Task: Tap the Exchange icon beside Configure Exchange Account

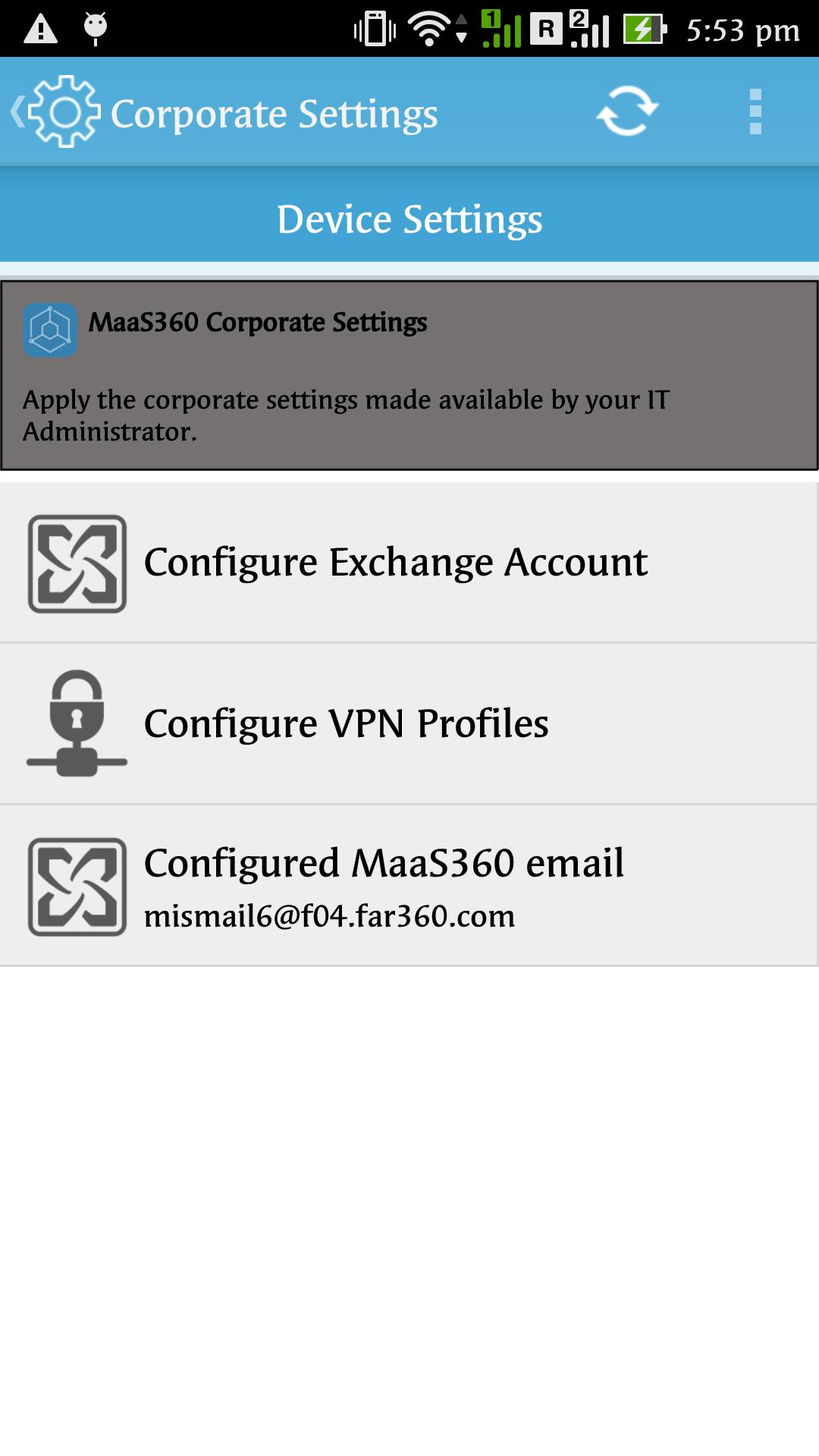Action: pos(77,563)
